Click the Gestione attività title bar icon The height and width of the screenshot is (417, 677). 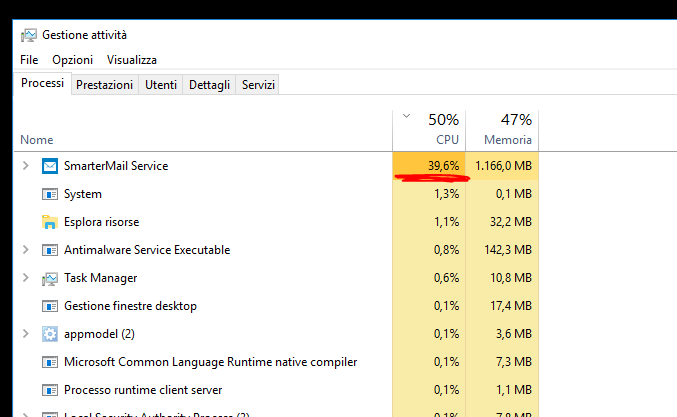[x=29, y=34]
